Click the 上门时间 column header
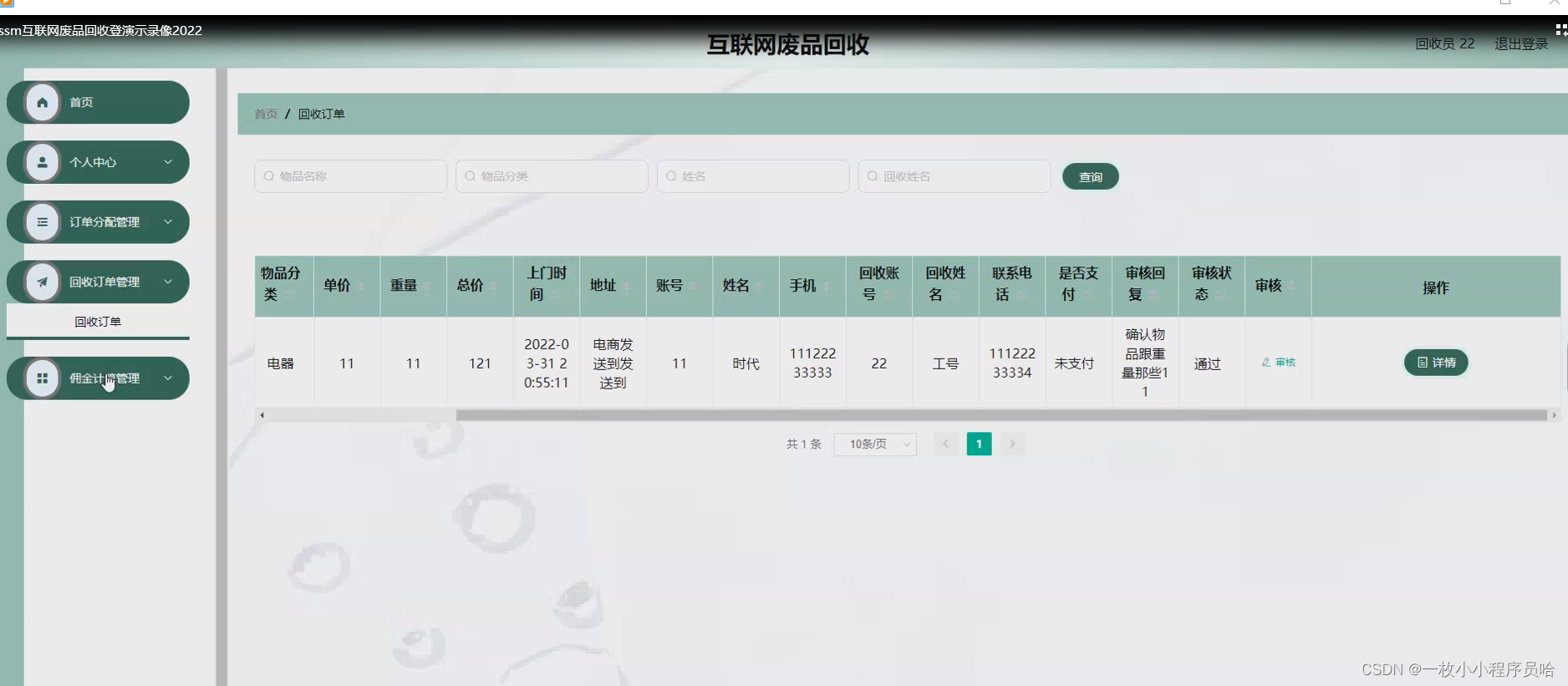The width and height of the screenshot is (1568, 686). 547,287
